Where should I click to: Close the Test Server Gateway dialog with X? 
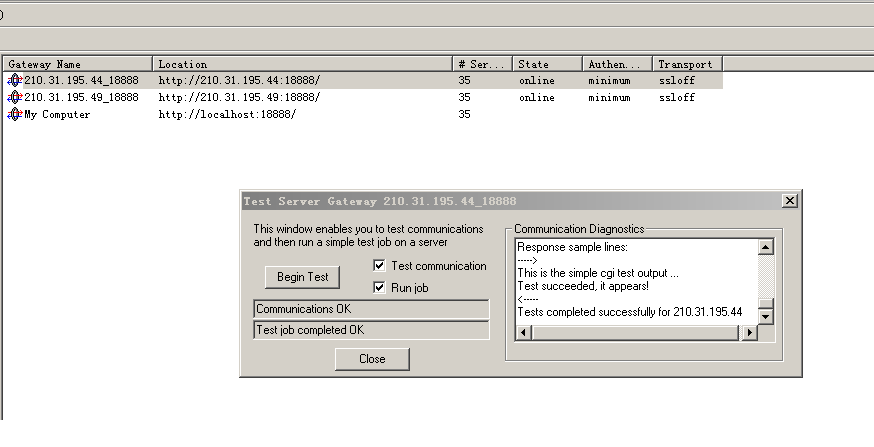coord(790,201)
